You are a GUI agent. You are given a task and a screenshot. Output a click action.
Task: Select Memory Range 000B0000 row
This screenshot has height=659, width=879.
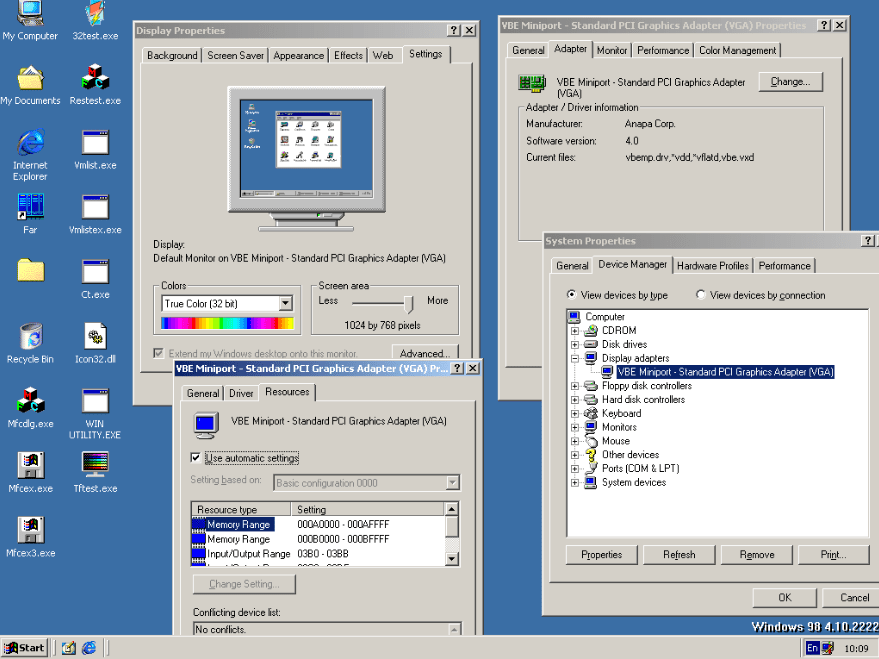(x=318, y=539)
